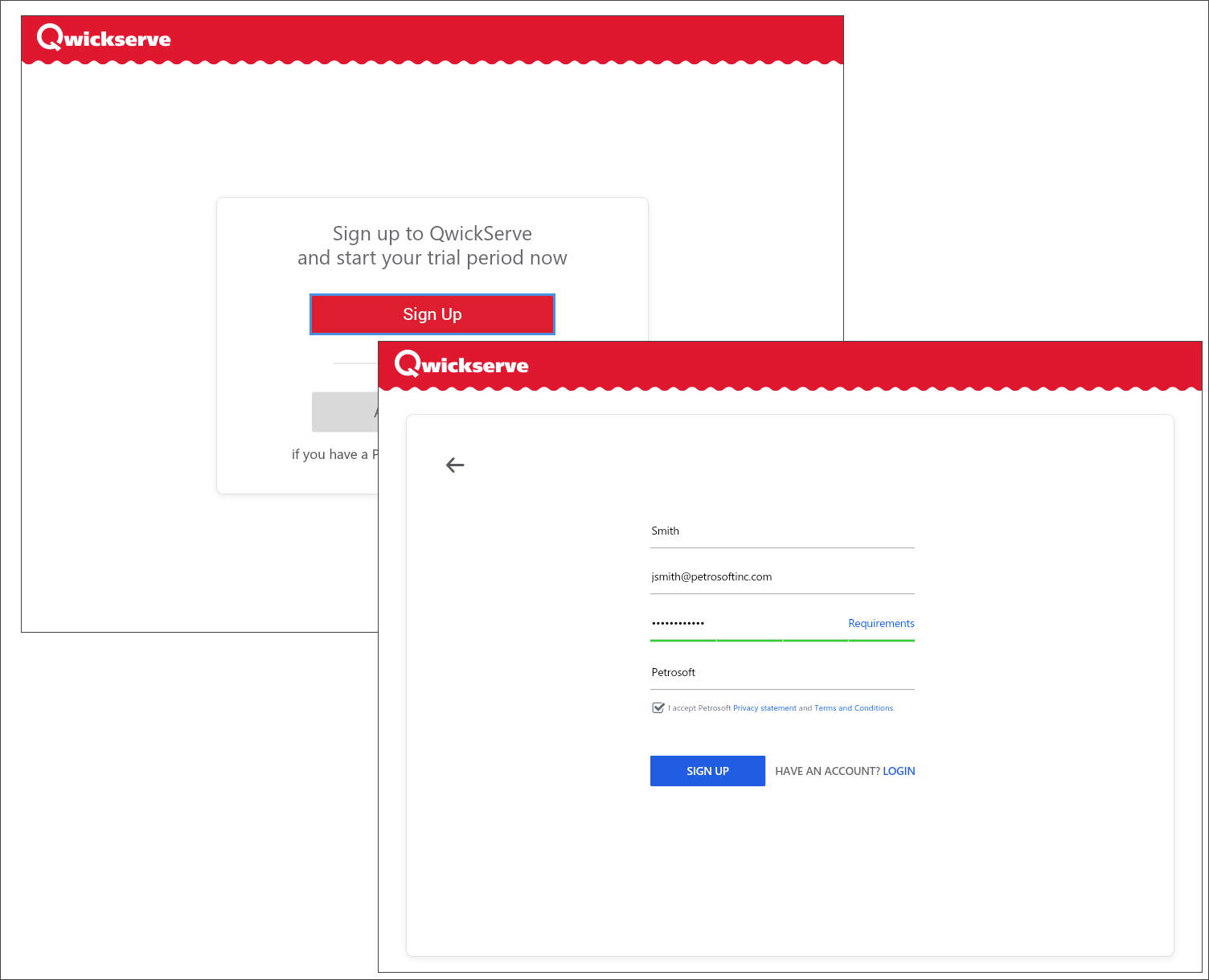Click the company field containing Petrosoft
This screenshot has width=1209, height=980.
coord(781,673)
